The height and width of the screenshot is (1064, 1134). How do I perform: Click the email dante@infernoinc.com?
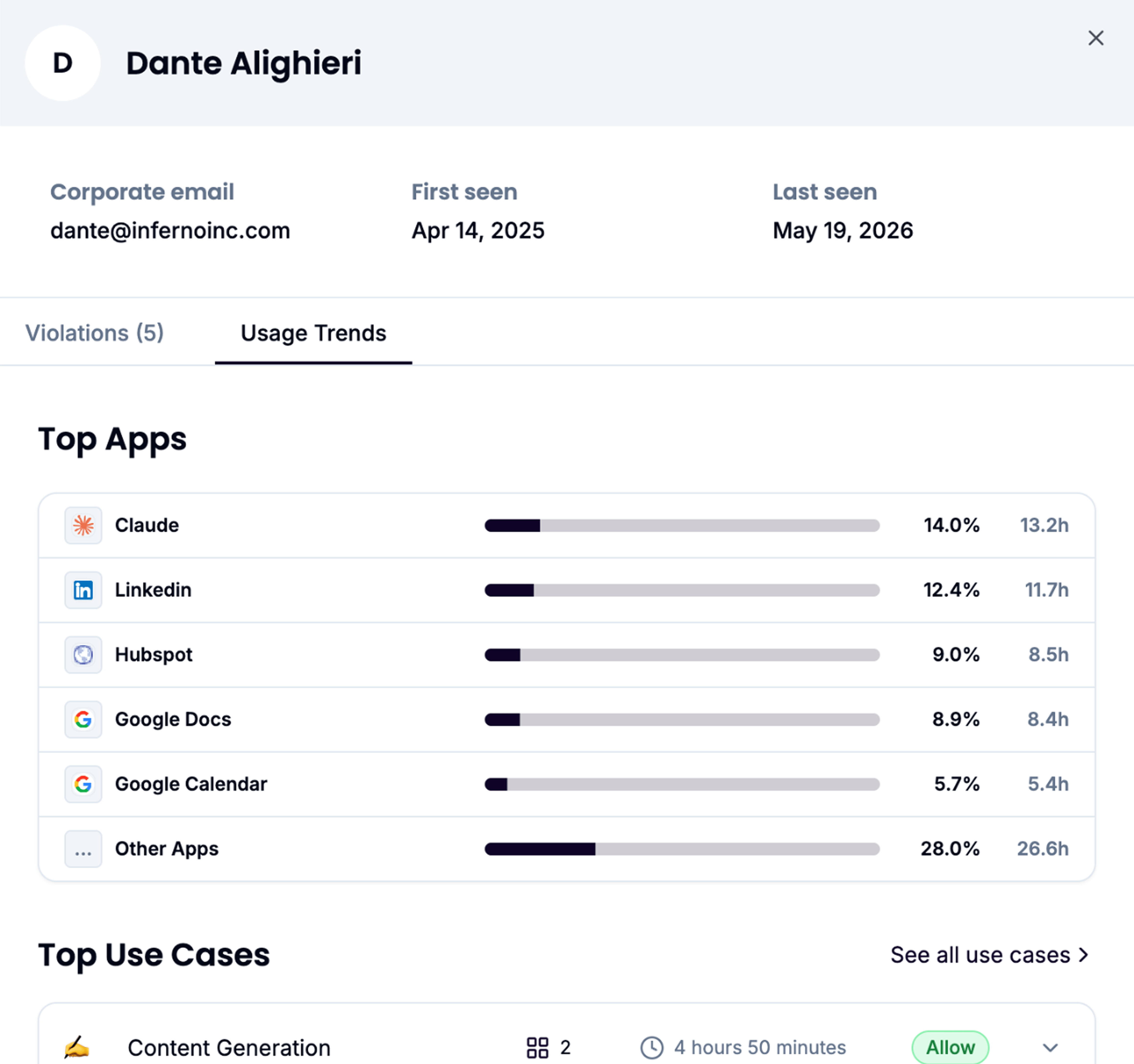[170, 231]
